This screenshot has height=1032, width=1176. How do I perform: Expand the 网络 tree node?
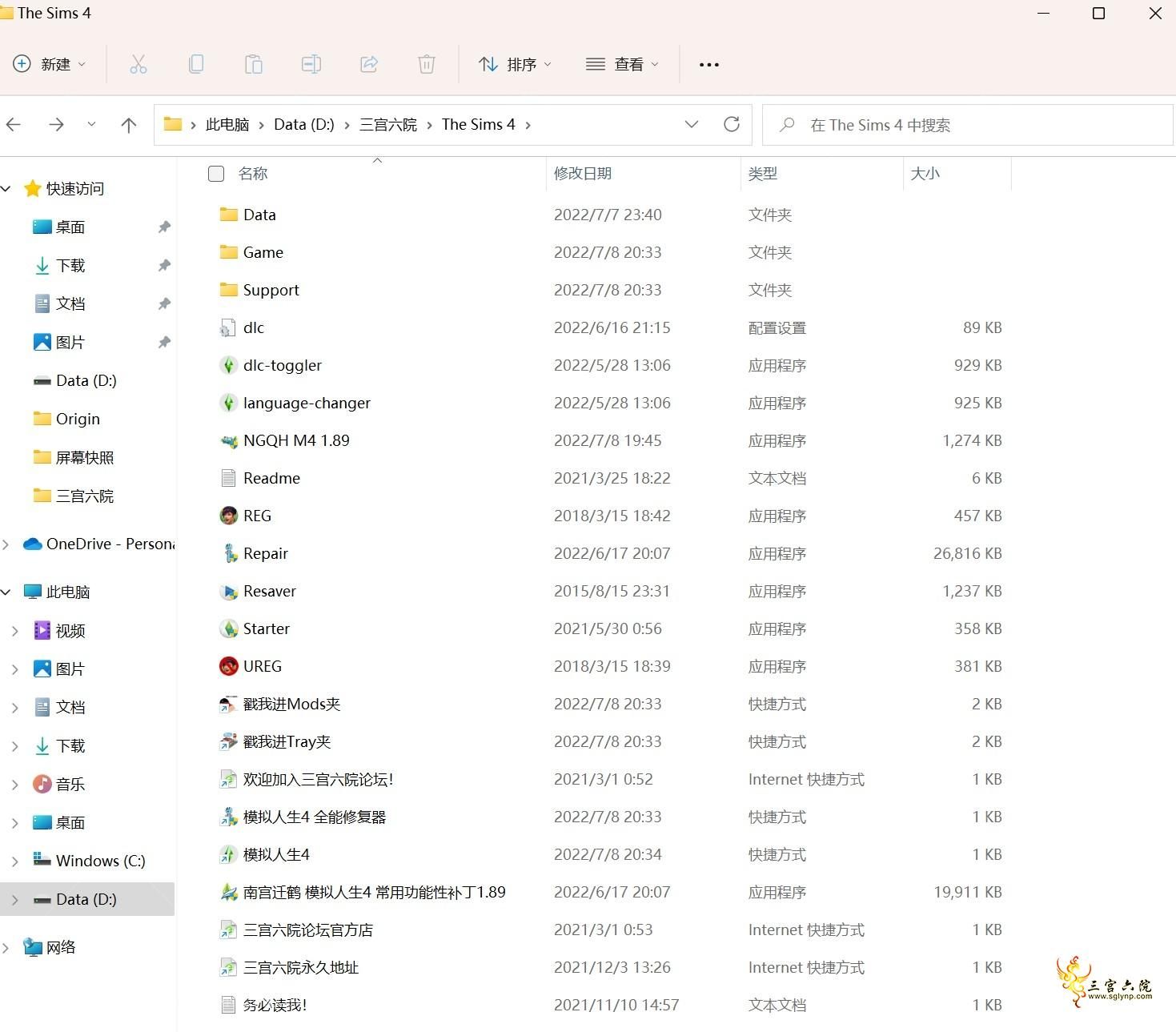coord(6,948)
